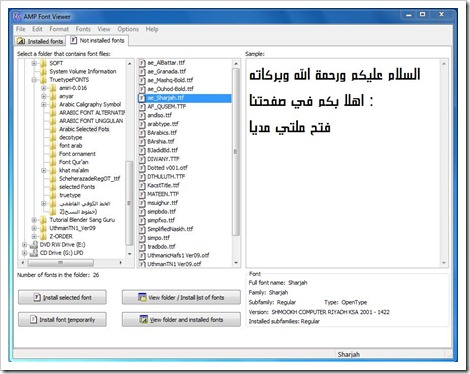
Task: Select the ScheherazadeRegOT_ttf folder
Action: click(90, 179)
